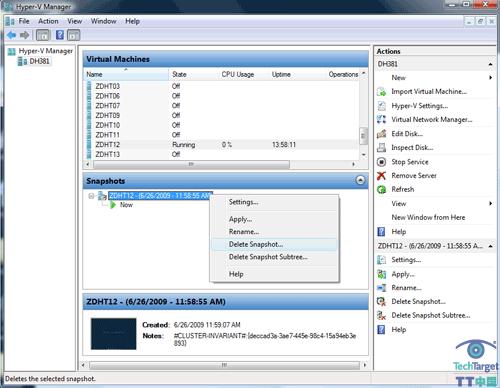The height and width of the screenshot is (388, 500).
Task: Click the Import Virtual Machine icon
Action: tap(381, 92)
